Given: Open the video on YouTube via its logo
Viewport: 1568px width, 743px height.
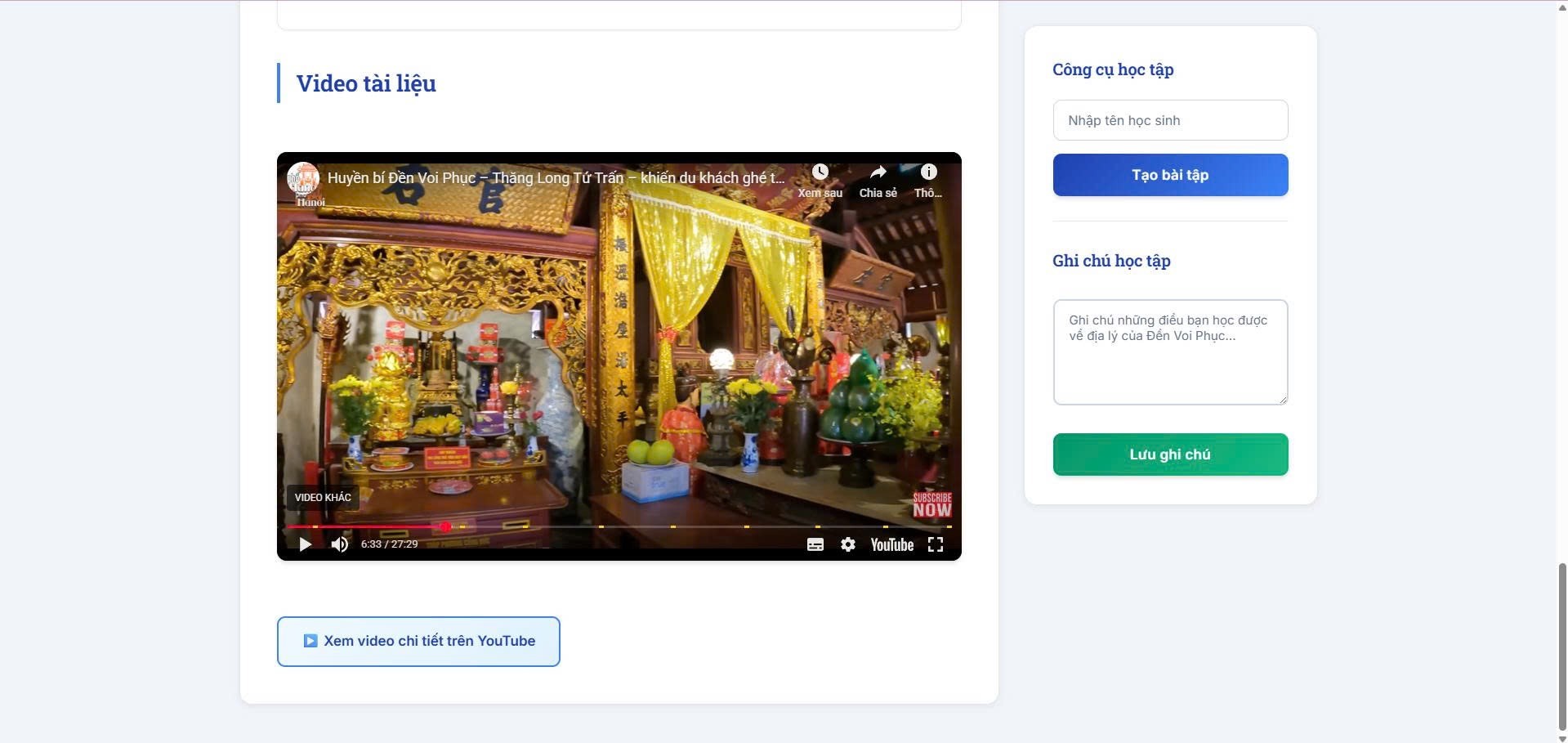Looking at the screenshot, I should pos(891,544).
